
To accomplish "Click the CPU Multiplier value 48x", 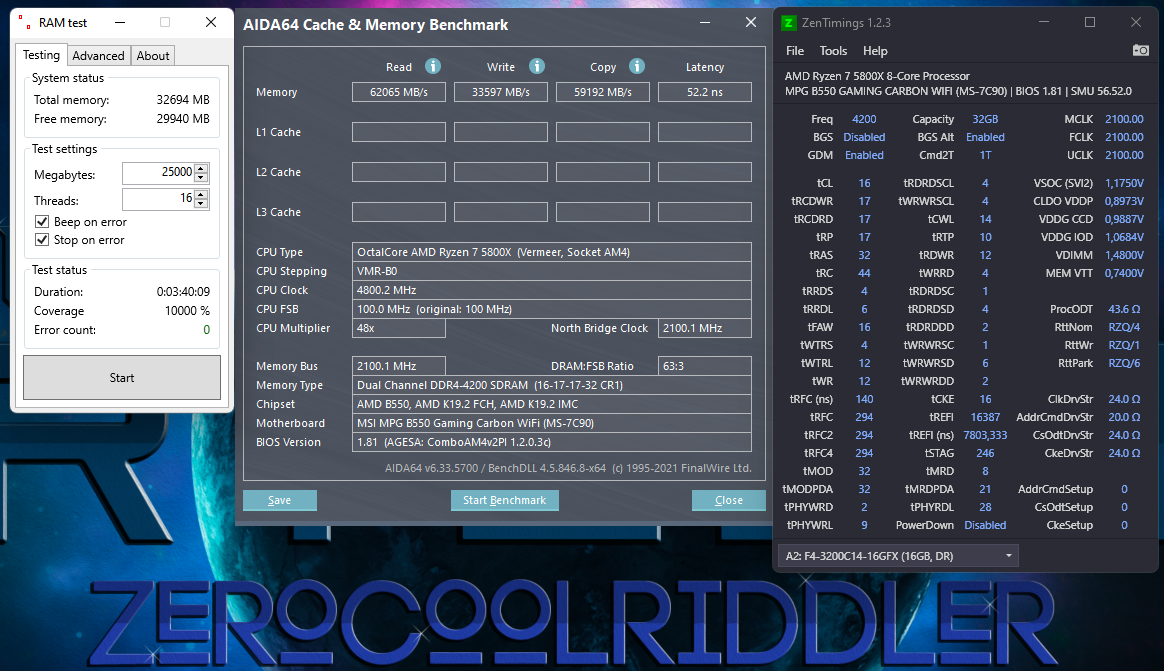I will (399, 328).
